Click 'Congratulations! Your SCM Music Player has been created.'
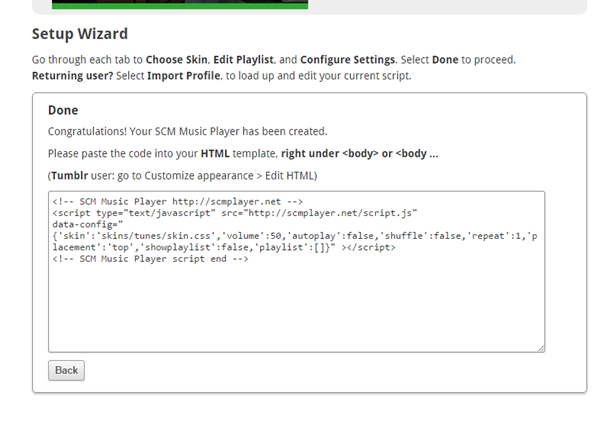 tap(188, 131)
